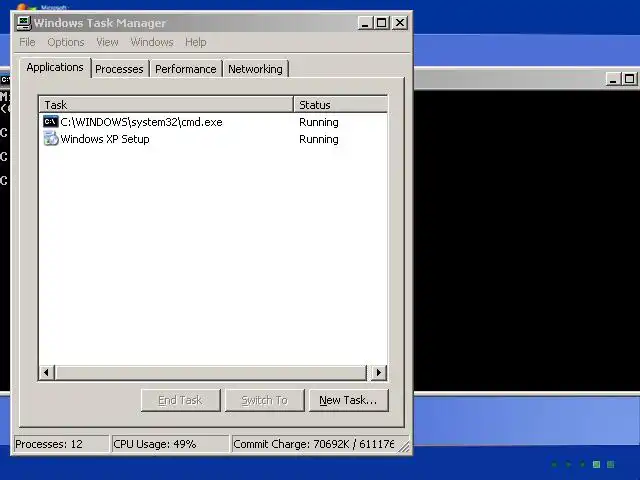
Task: Minimize the Windows Task Manager window
Action: tap(365, 23)
